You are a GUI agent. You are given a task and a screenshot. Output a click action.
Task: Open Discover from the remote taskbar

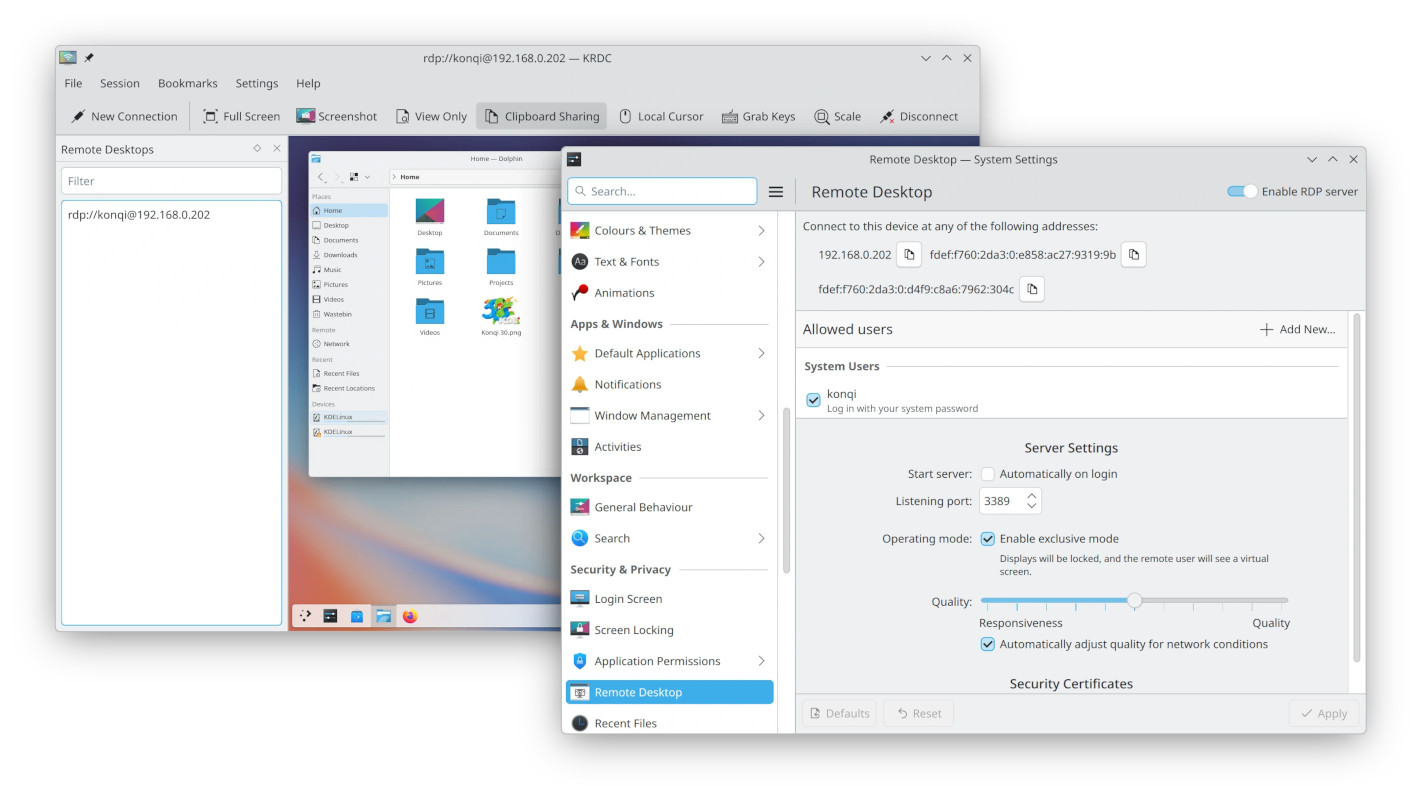tap(357, 616)
